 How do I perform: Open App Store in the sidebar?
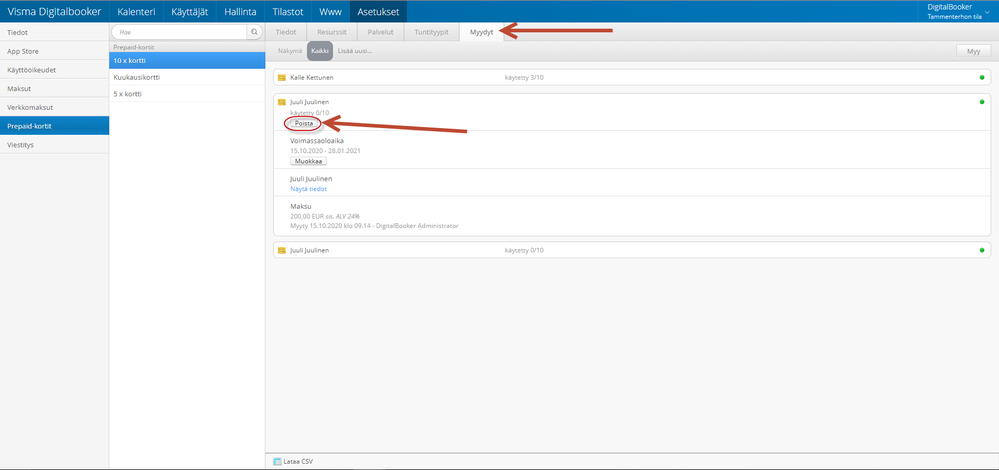point(55,51)
